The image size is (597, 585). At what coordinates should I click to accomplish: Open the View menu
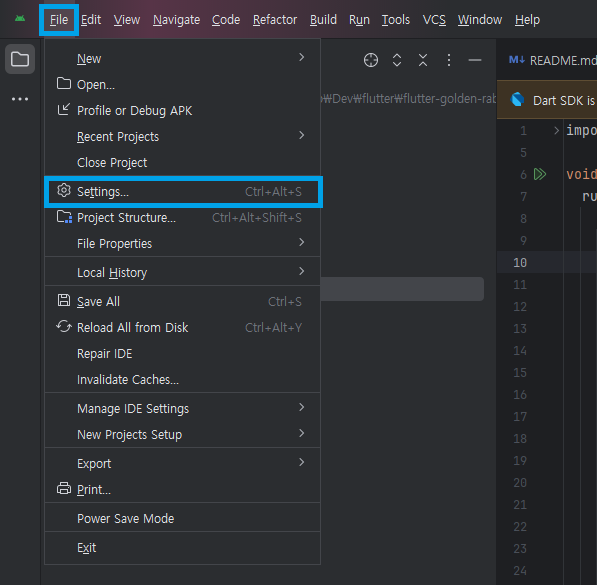coord(127,20)
